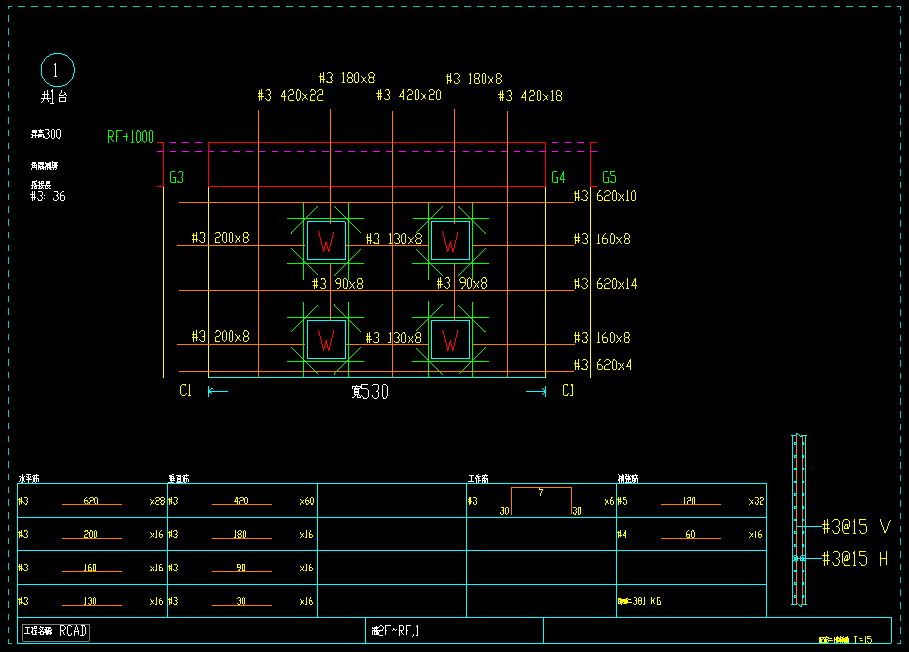Viewport: 909px width, 652px height.
Task: Select the lower-right W opening symbol
Action: (x=450, y=340)
